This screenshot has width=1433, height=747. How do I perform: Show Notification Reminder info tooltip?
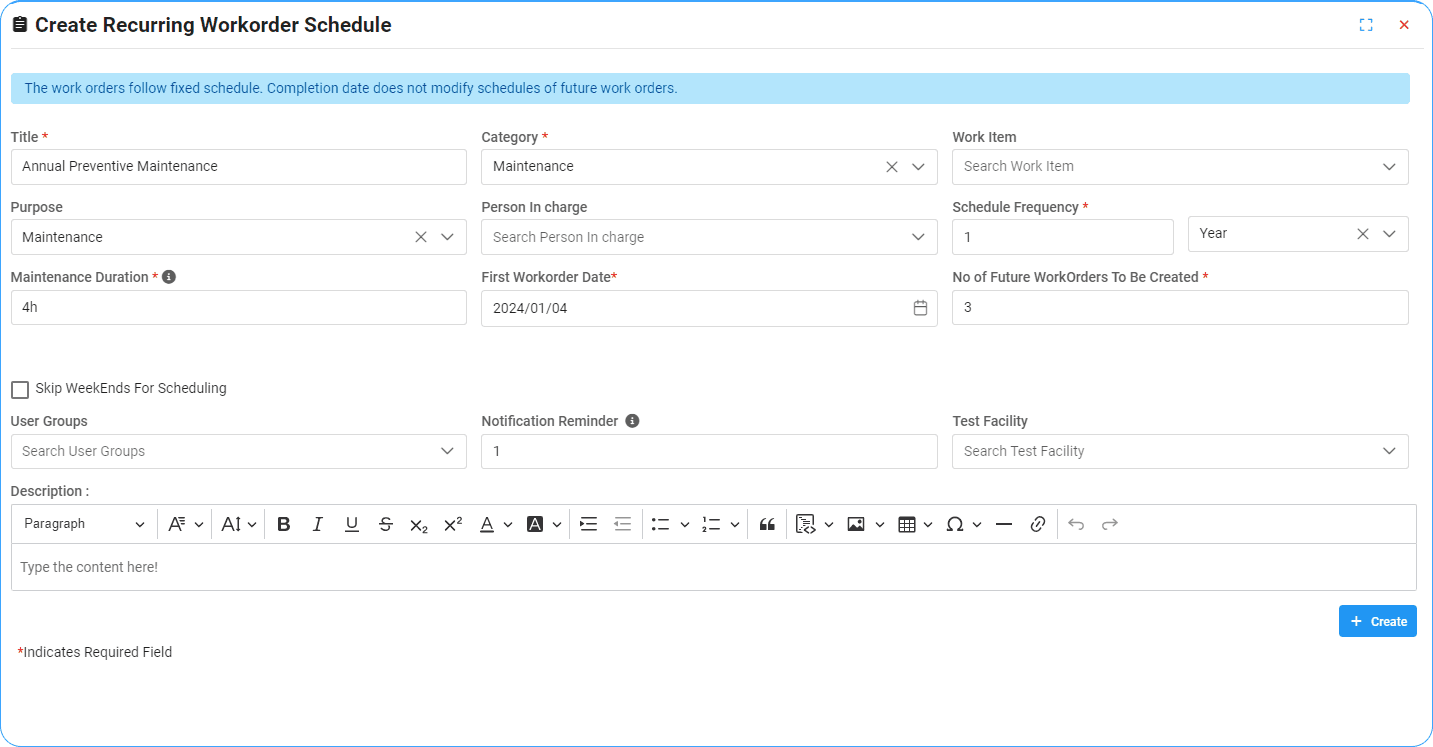tap(632, 421)
